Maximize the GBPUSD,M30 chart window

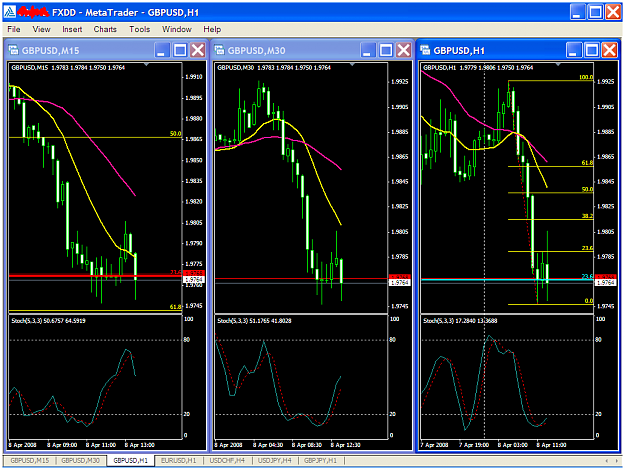pos(386,50)
